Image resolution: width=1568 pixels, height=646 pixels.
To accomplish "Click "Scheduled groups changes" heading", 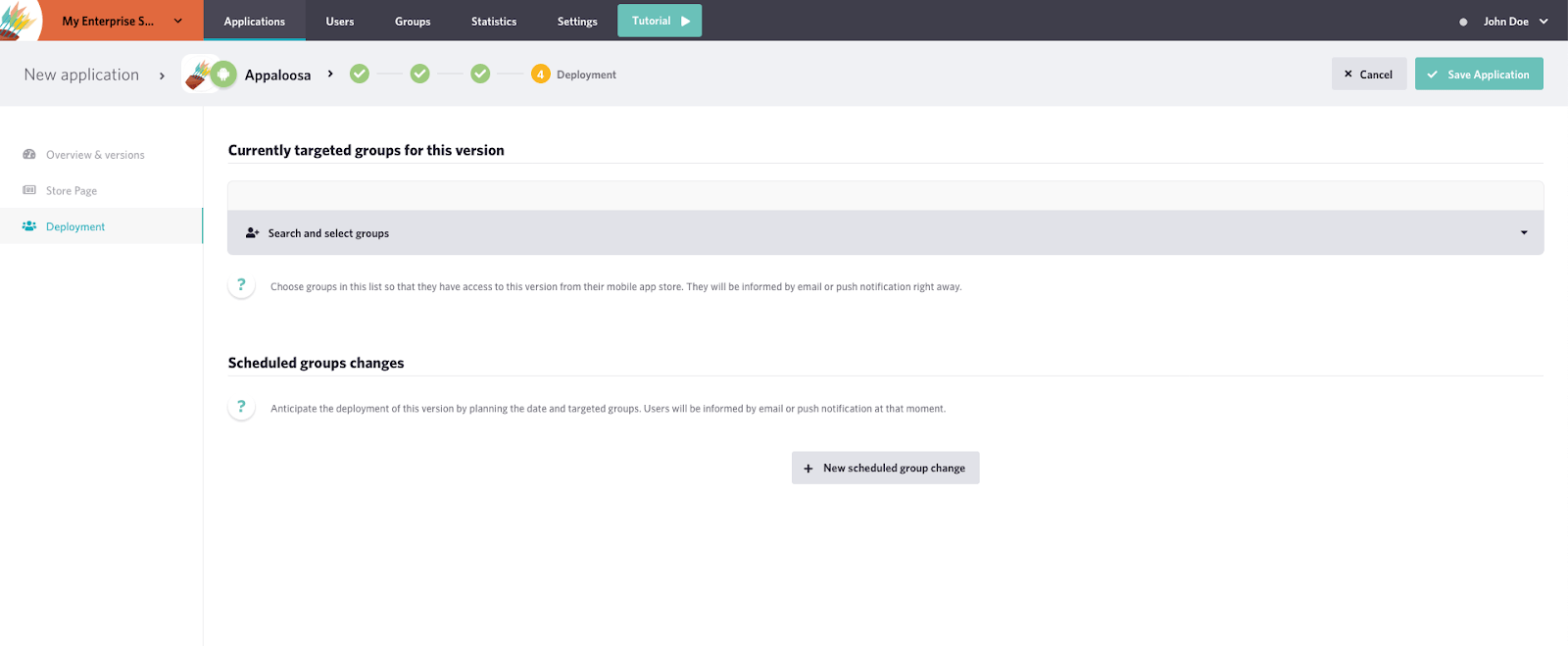I will [316, 363].
